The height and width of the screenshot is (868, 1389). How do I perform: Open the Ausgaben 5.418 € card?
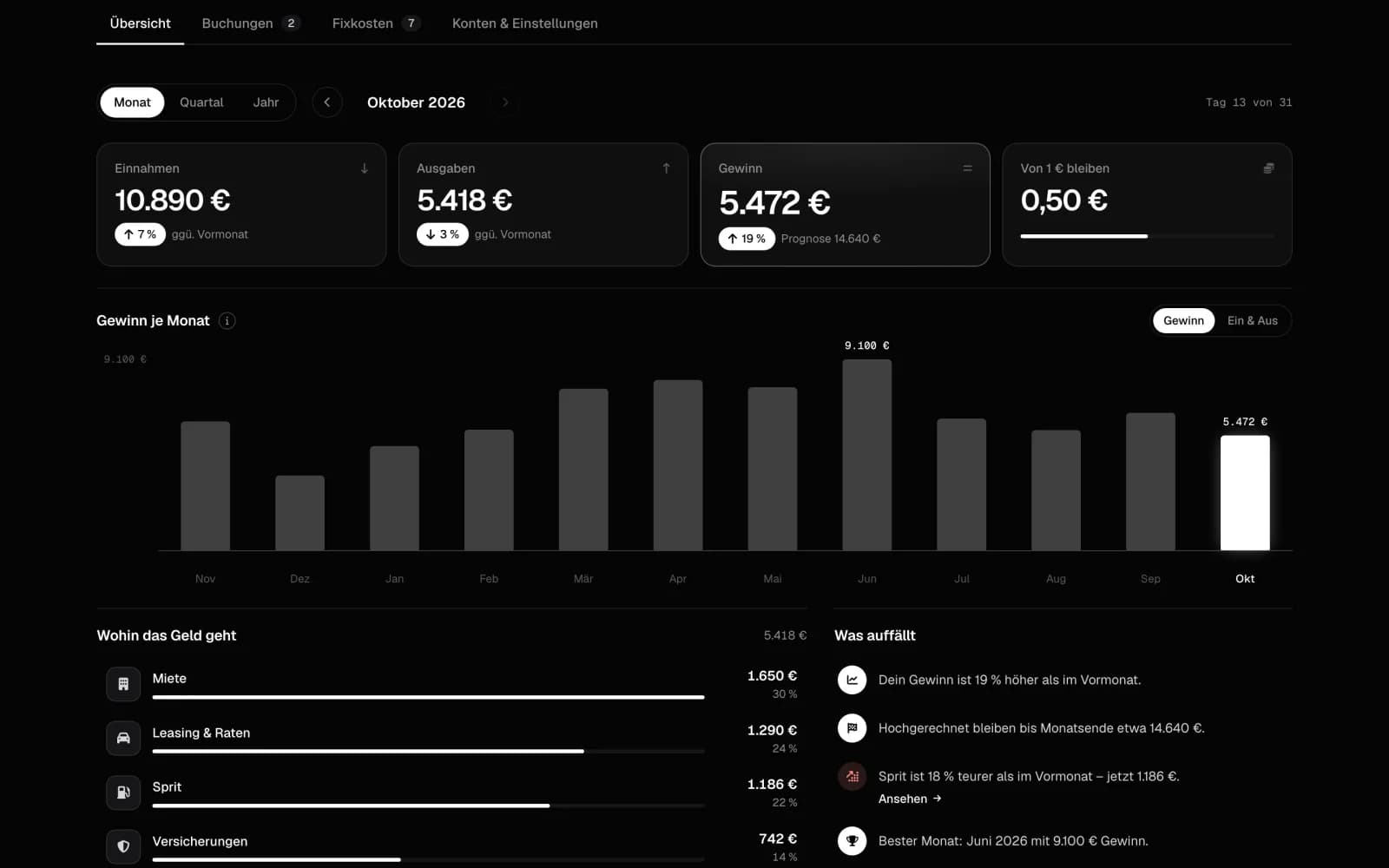[x=543, y=205]
